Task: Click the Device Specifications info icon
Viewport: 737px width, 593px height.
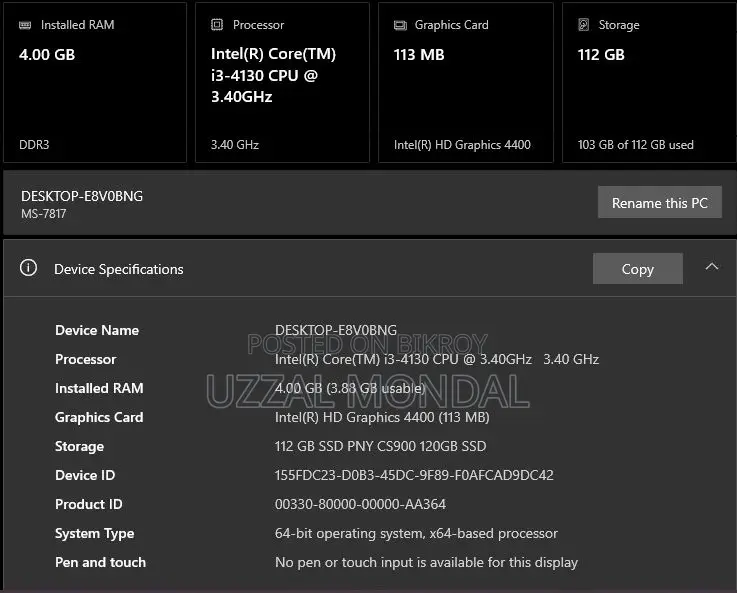Action: (x=28, y=268)
